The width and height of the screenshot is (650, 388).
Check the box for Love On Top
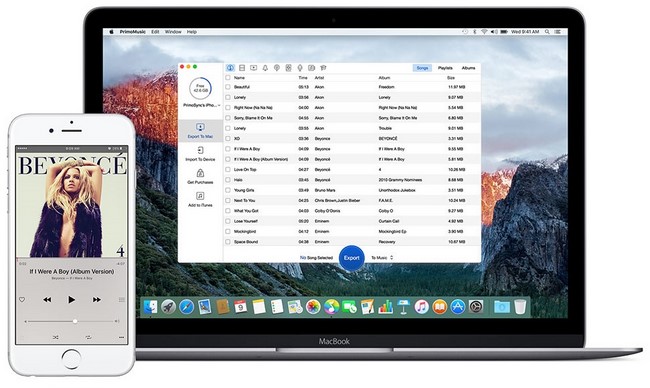point(228,170)
